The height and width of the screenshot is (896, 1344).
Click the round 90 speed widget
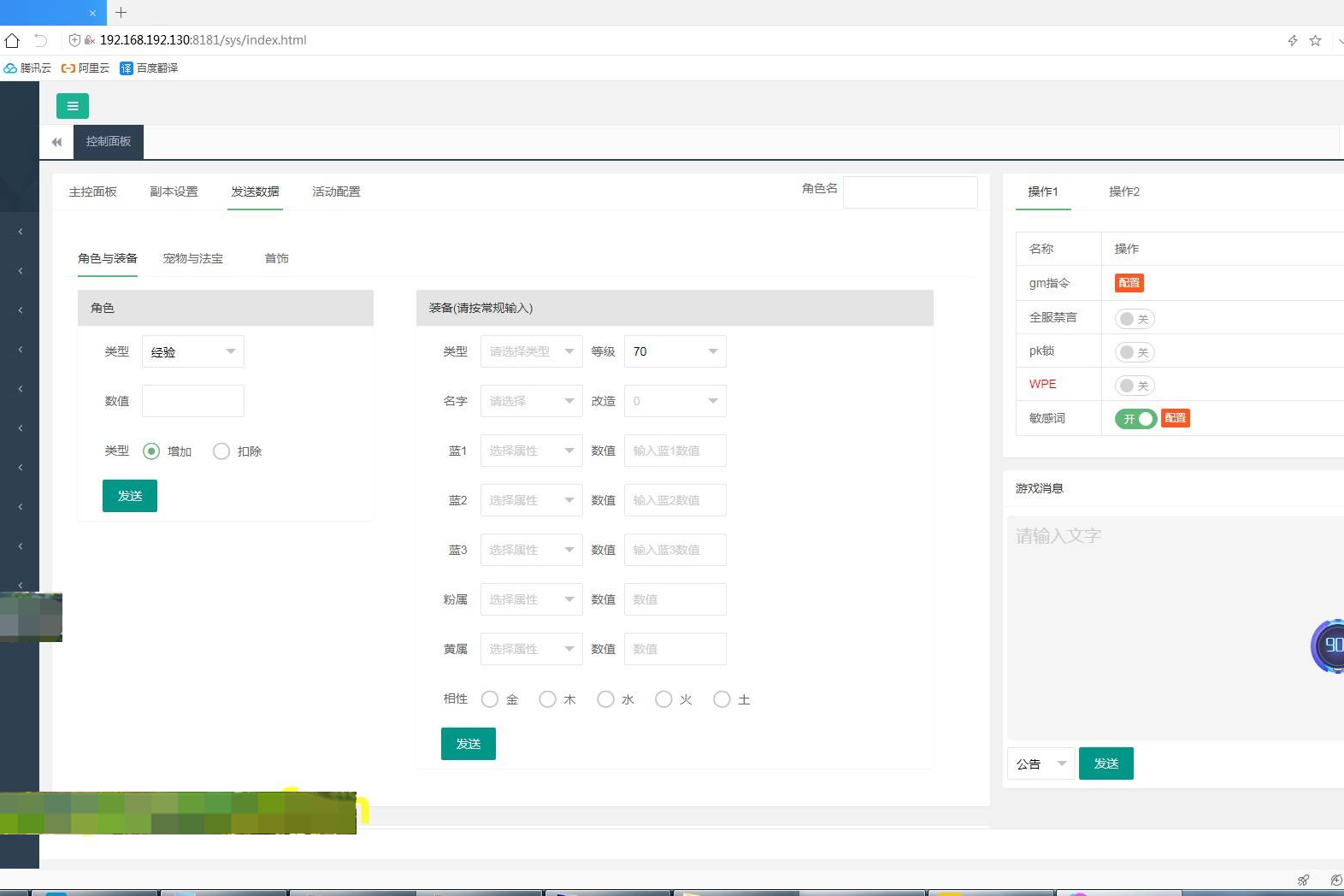point(1329,645)
